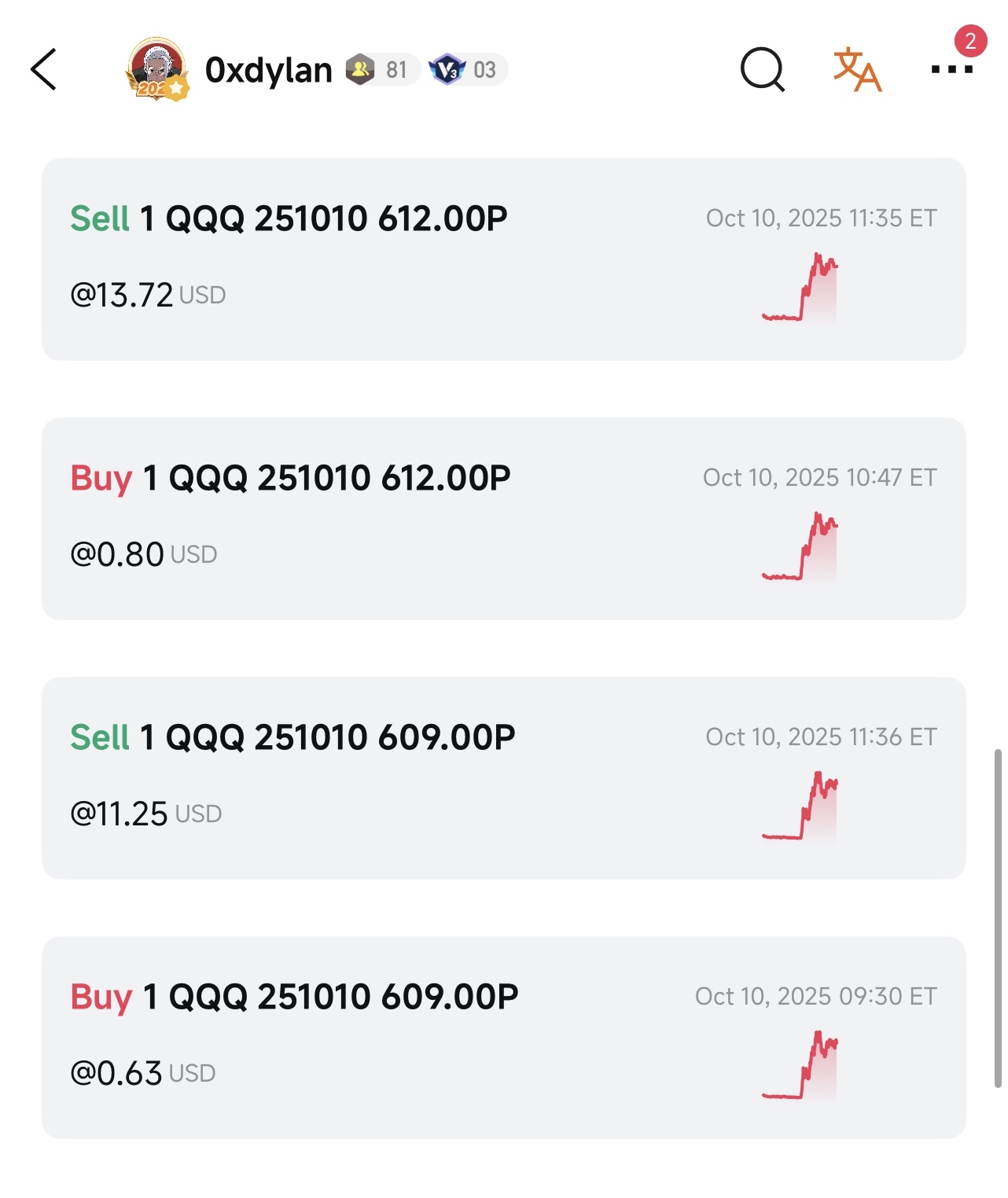The width and height of the screenshot is (1008, 1198).
Task: Tap the V3 level badge
Action: pyautogui.click(x=469, y=69)
